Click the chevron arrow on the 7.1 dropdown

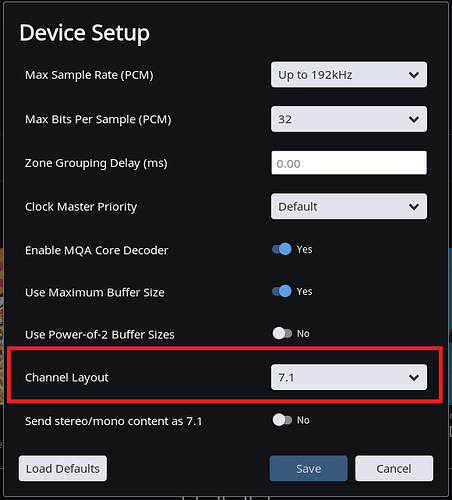414,377
